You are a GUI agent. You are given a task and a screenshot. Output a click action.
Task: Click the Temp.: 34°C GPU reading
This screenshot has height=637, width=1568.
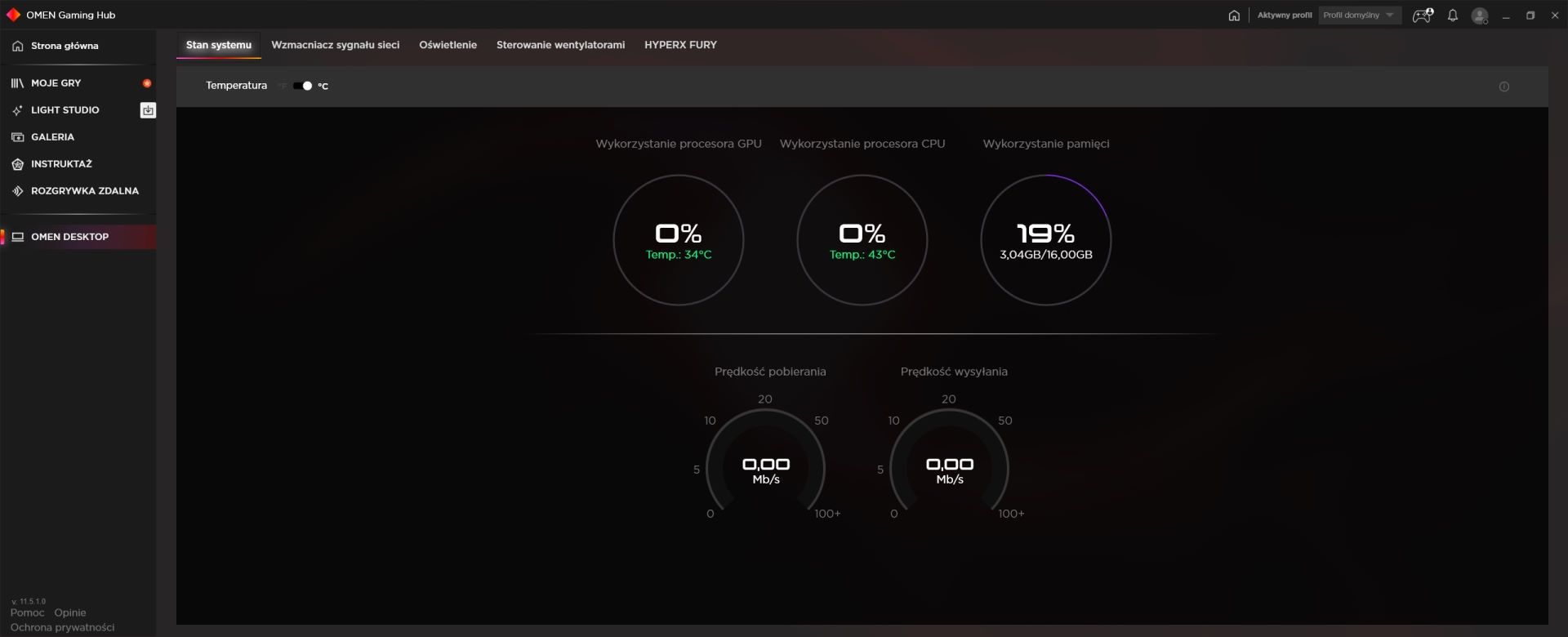[679, 255]
